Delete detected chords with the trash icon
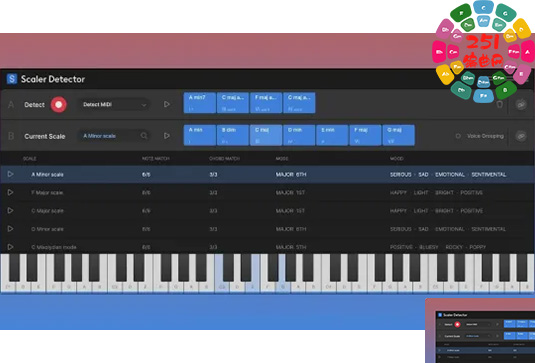535x363 pixels. point(500,104)
